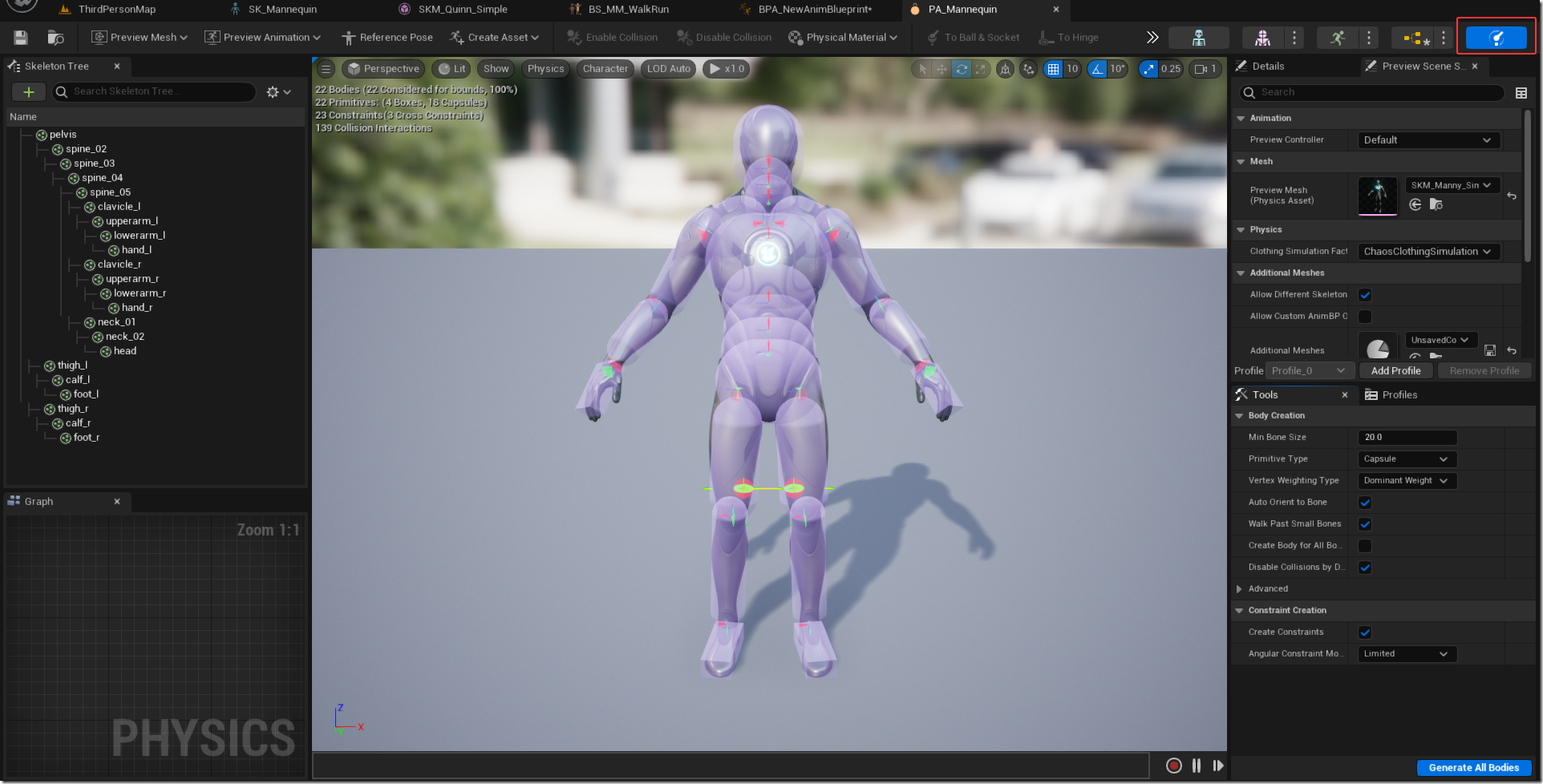Viewport: 1543px width, 784px height.
Task: Toggle scale snapping icon
Action: point(1148,69)
